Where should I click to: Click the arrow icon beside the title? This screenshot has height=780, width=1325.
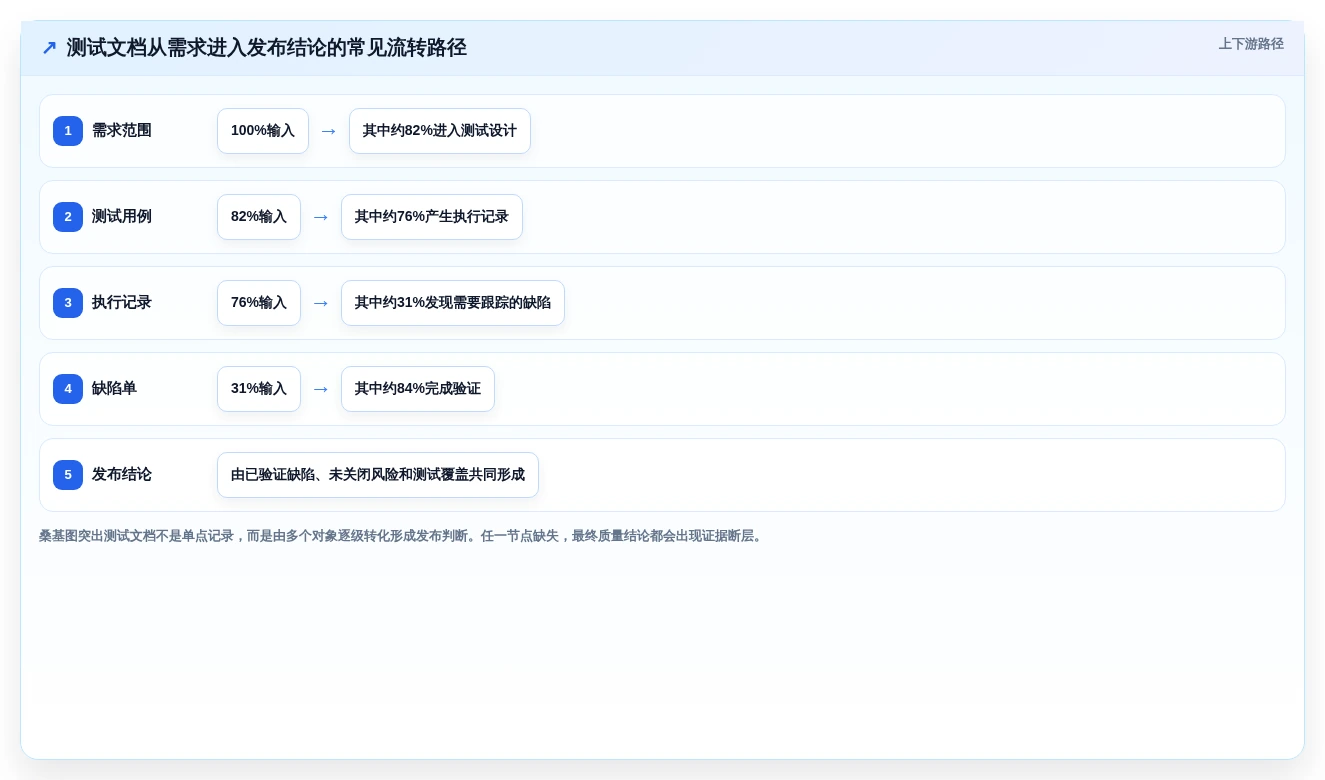[49, 48]
